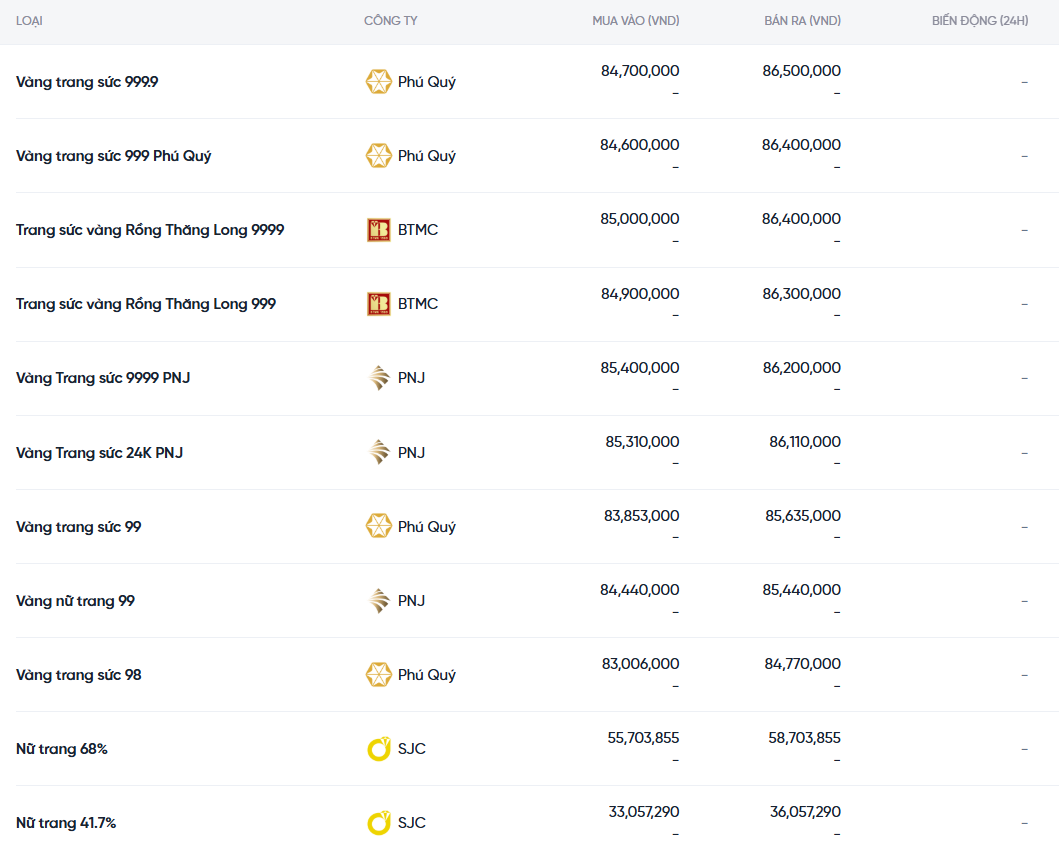The width and height of the screenshot is (1059, 855).
Task: Click buy price 84,440,000
Action: point(640,590)
